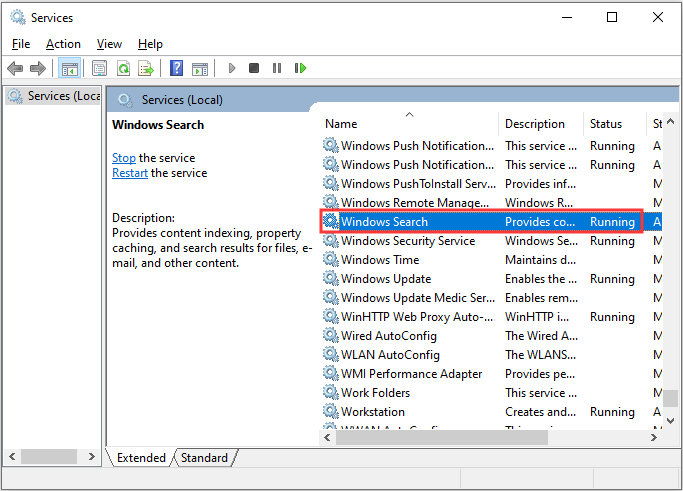Click gear icon beside WinHTTP Web Proxy
Screen dimensions: 683x491
click(331, 316)
